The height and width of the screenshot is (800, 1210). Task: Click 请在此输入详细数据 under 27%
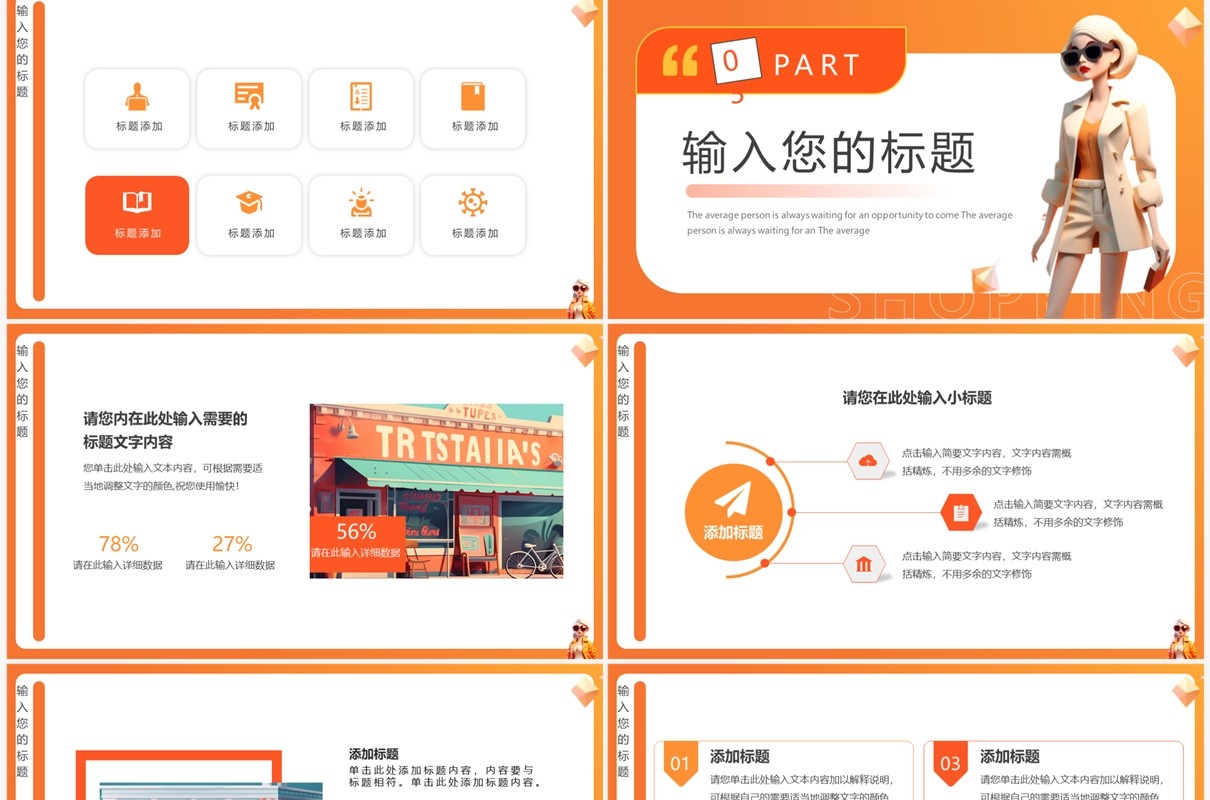(230, 565)
